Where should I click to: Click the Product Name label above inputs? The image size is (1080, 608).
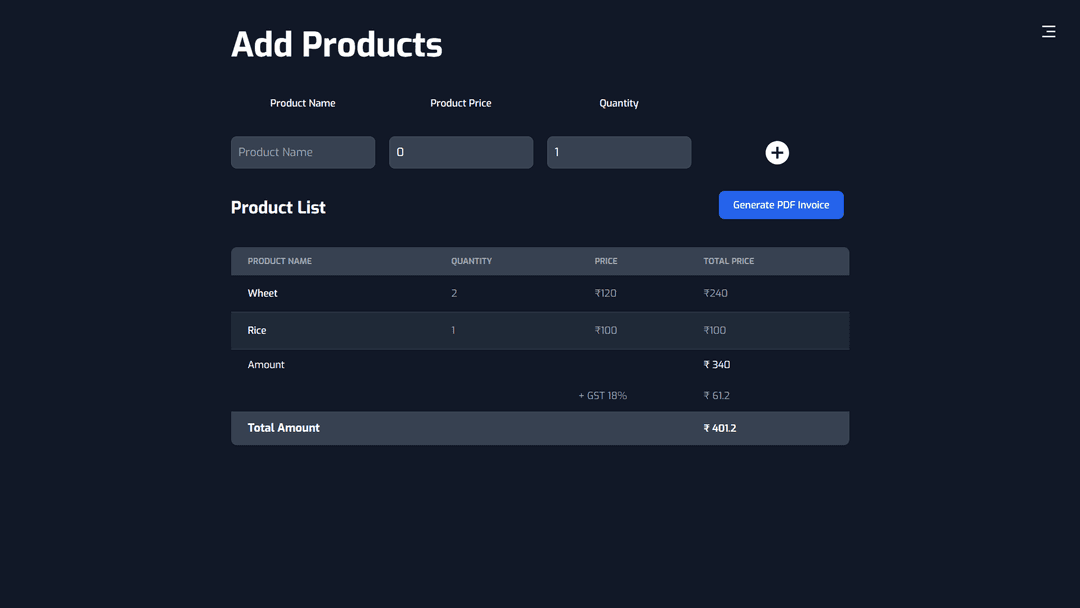(303, 103)
